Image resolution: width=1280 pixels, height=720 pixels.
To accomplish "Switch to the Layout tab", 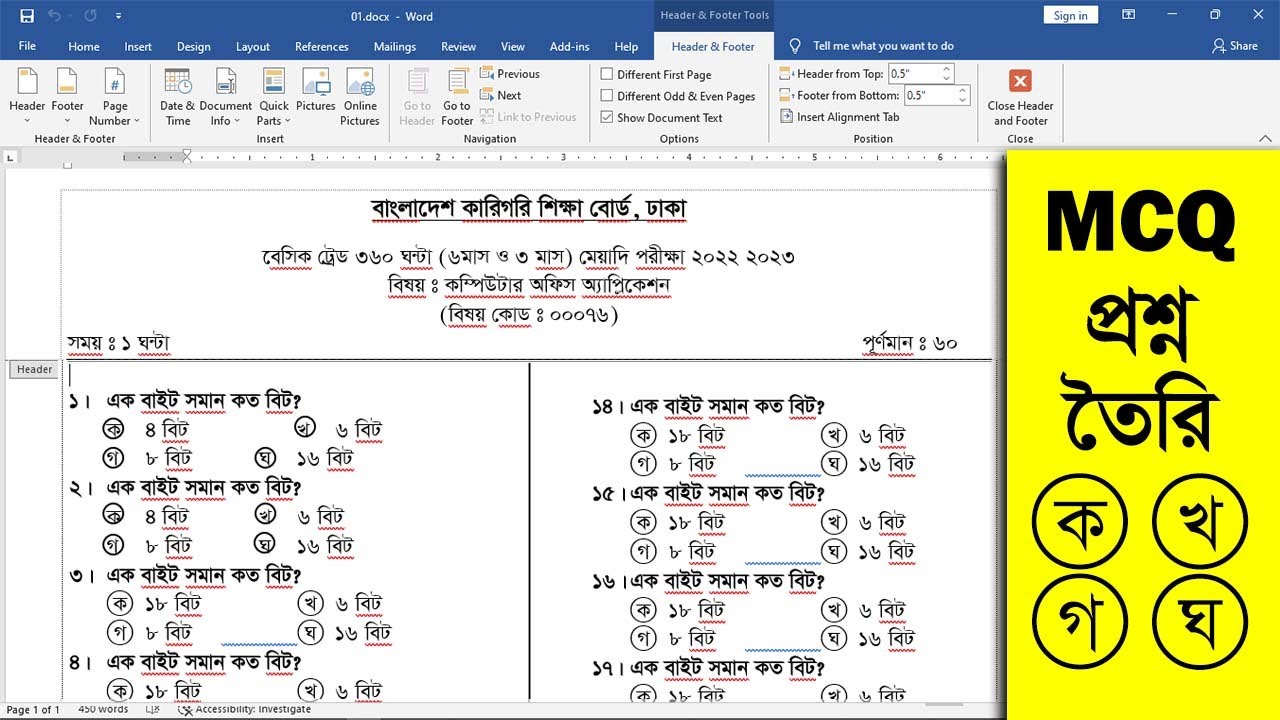I will (x=253, y=46).
